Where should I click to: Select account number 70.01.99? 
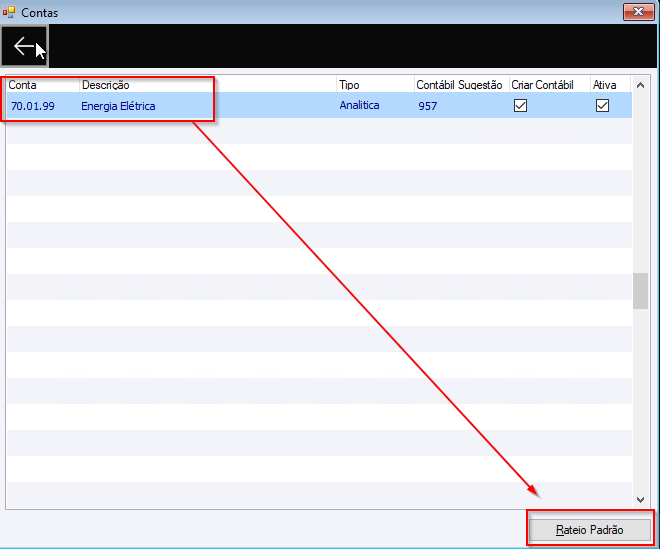[33, 106]
